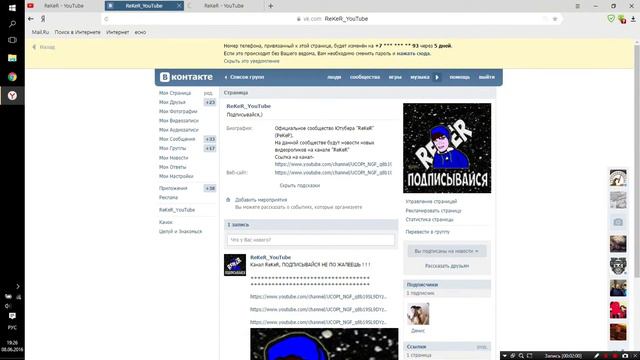This screenshot has height=360, width=640.
Task: Open Yandex Browser hamburger menu
Action: pos(578,6)
